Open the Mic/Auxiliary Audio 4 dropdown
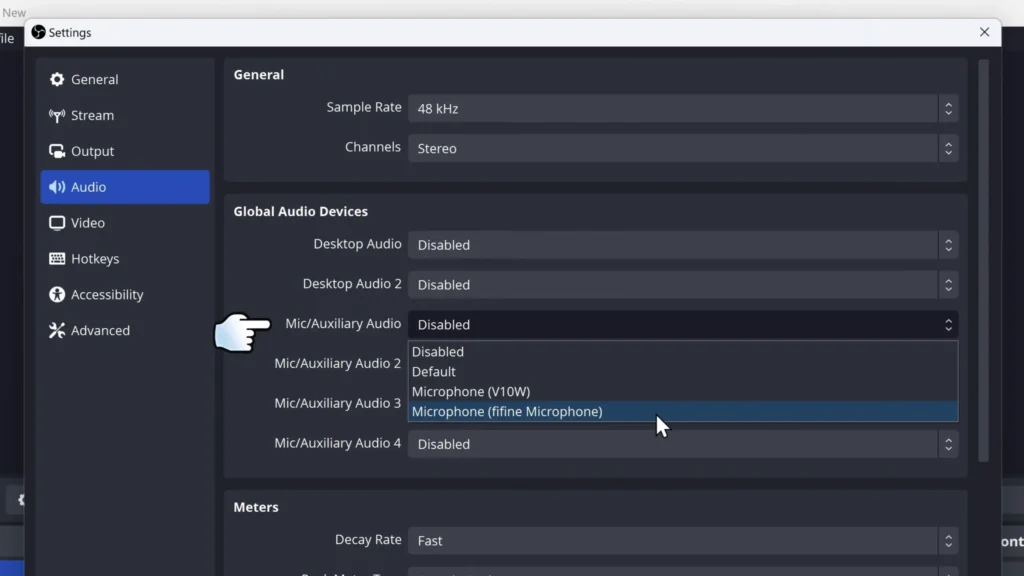 (x=683, y=444)
